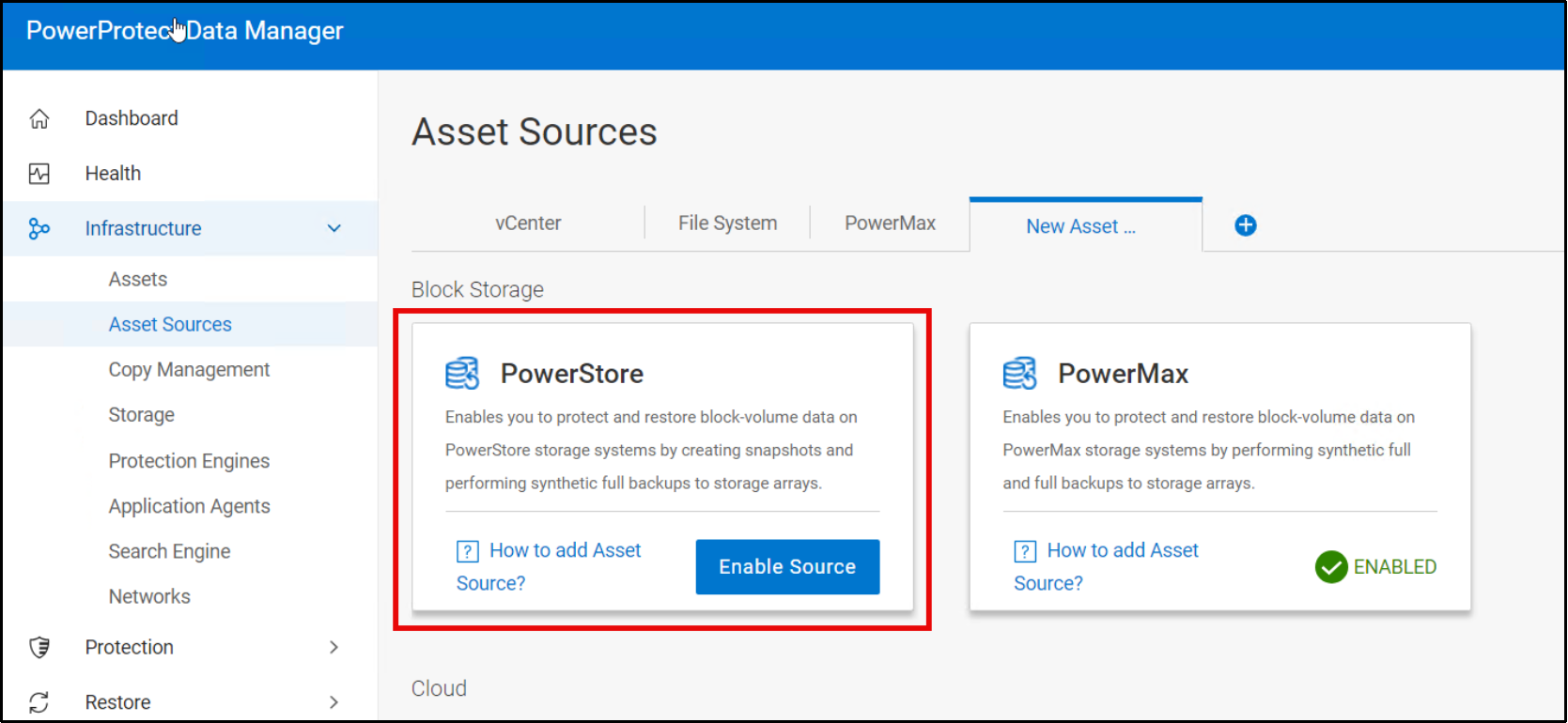Click the PowerStore database icon
Image resolution: width=1568 pixels, height=723 pixels.
coord(462,373)
